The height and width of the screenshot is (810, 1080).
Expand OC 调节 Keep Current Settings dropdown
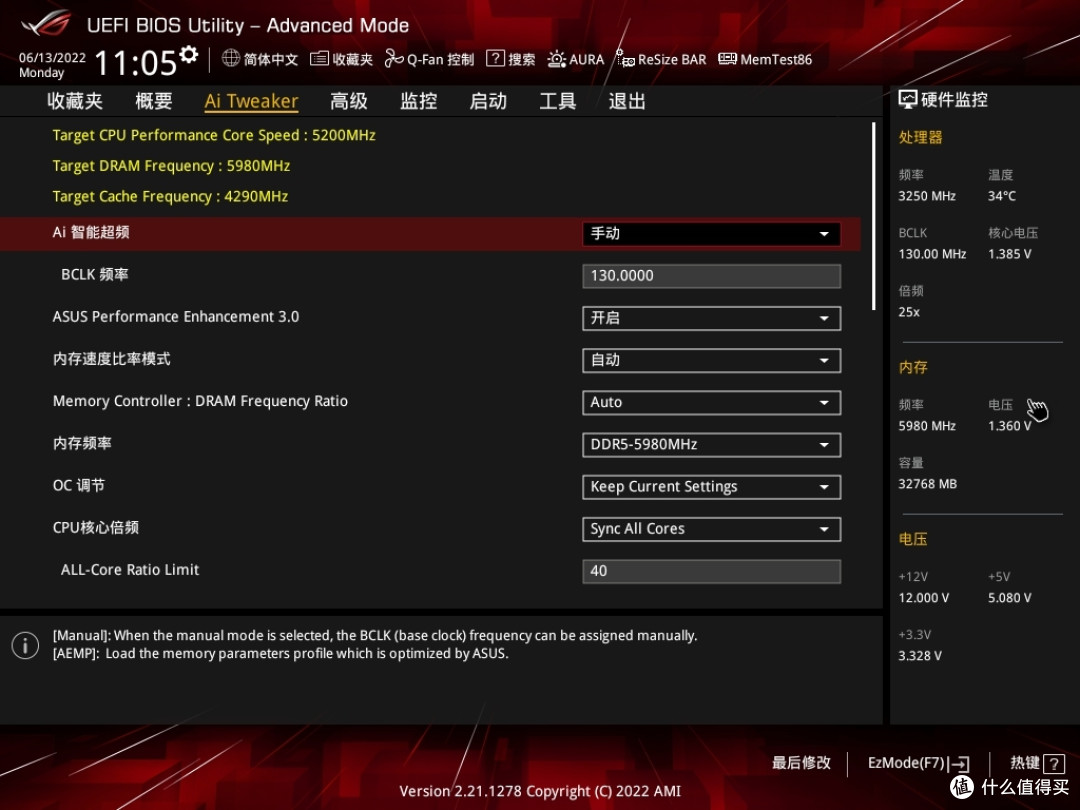(x=711, y=487)
